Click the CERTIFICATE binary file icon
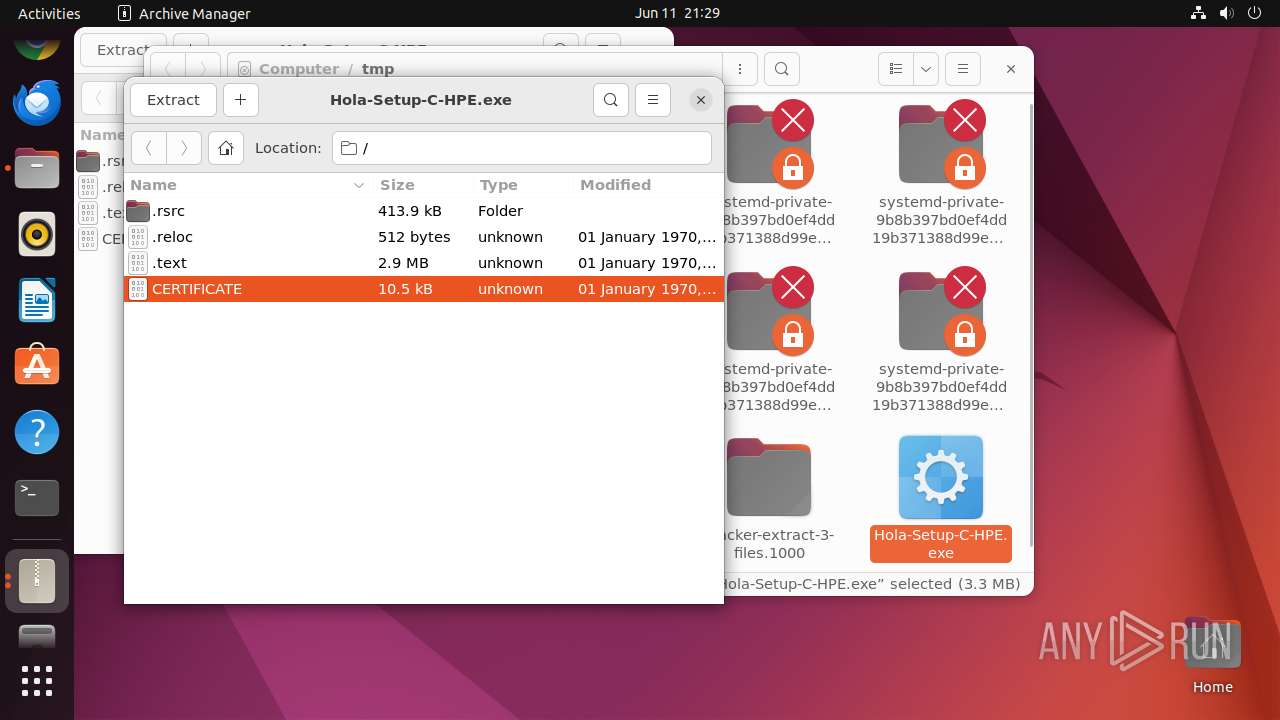 (x=138, y=289)
